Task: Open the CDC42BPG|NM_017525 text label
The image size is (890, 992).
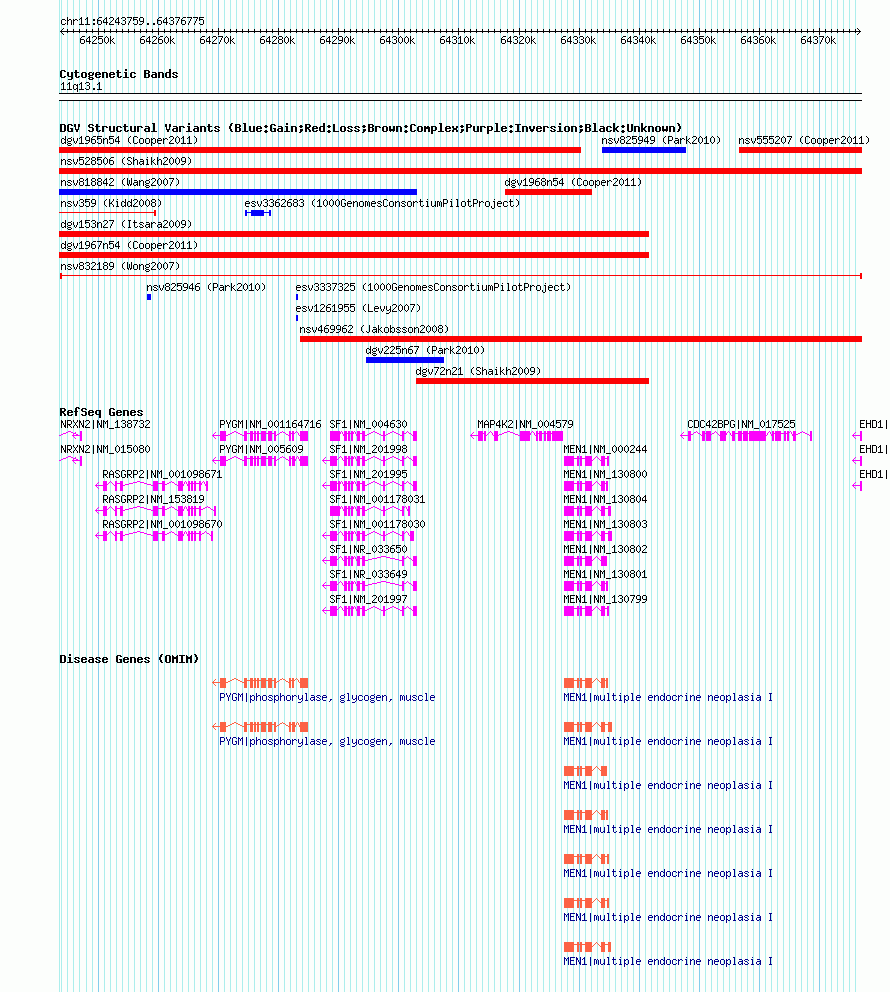Action: click(x=741, y=424)
